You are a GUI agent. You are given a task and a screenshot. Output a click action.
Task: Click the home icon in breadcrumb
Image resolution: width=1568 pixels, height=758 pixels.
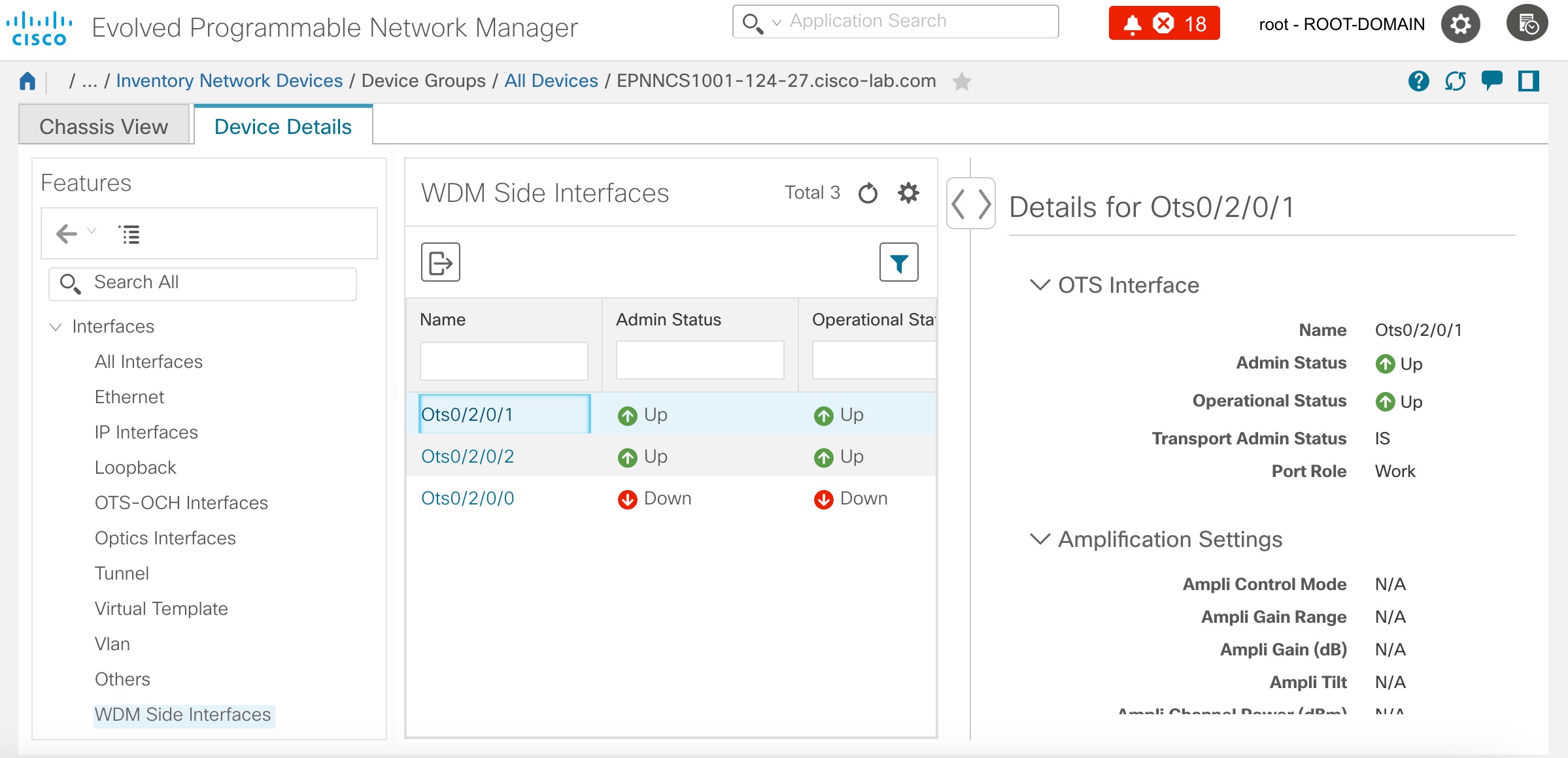coord(27,81)
